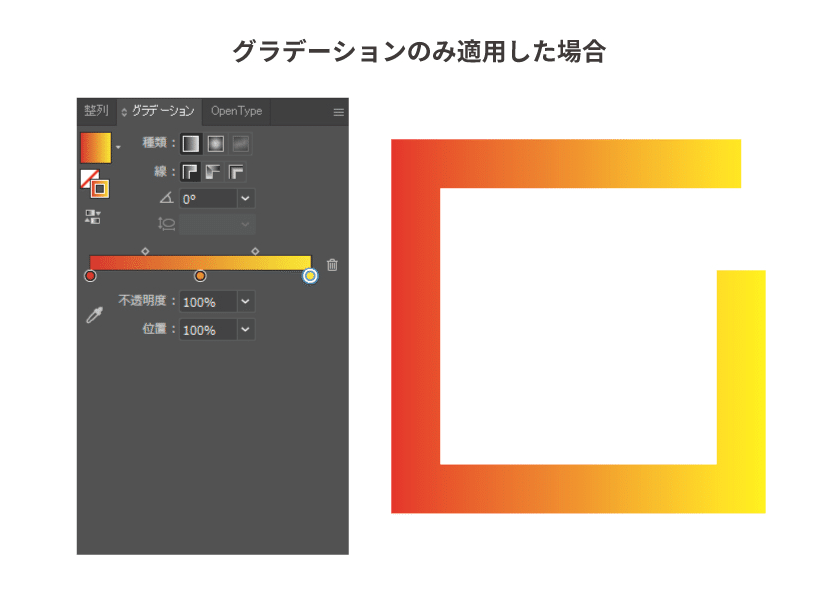Select the radial gradient type button

point(216,143)
